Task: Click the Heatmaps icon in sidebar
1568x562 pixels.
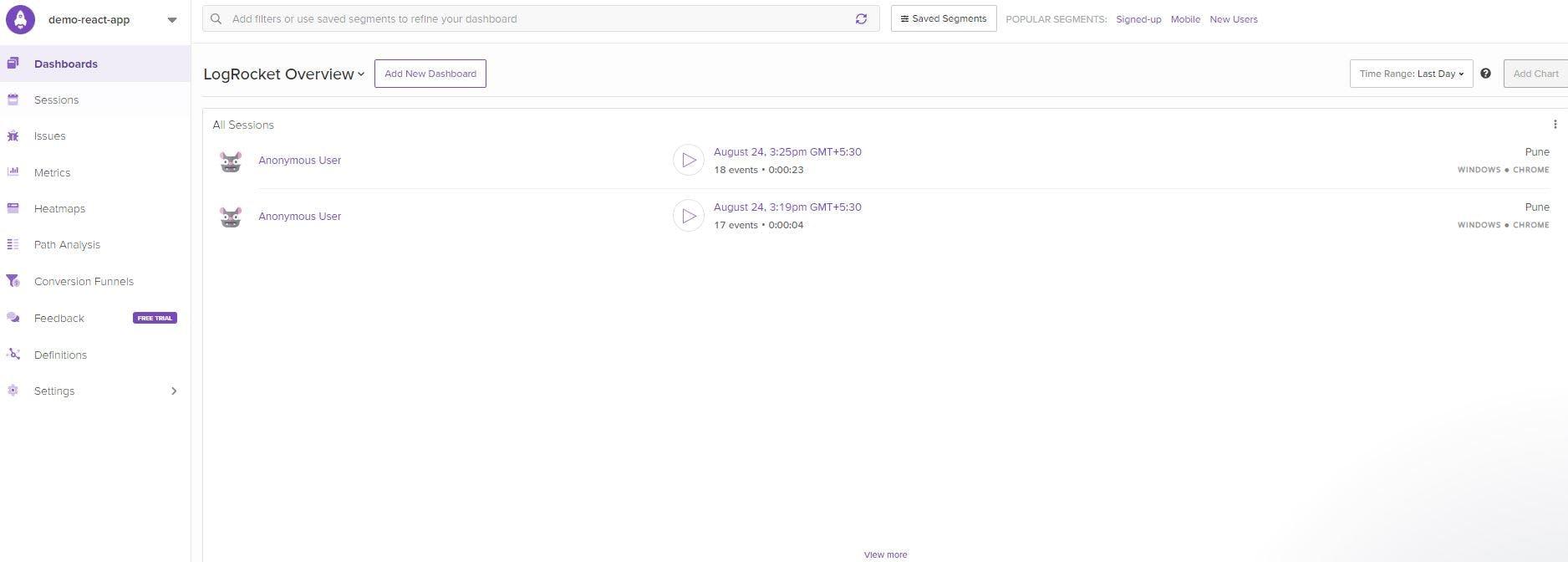Action: (x=13, y=208)
